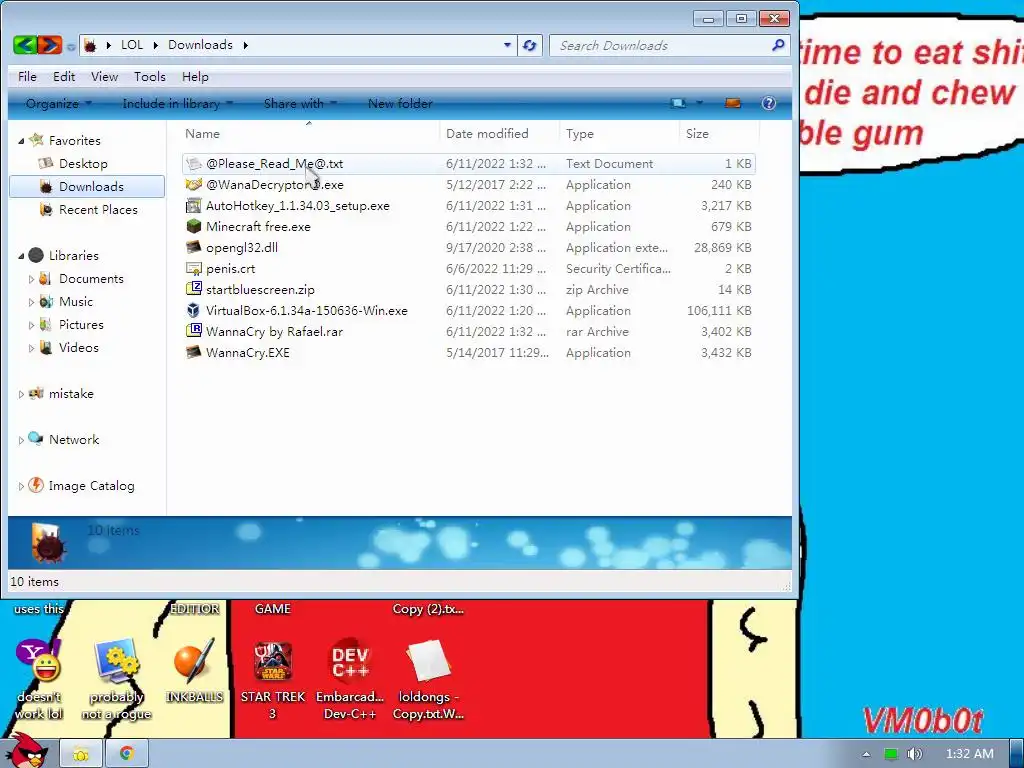Click the Change your view icon
Screen dimensions: 1024x768
[679, 103]
